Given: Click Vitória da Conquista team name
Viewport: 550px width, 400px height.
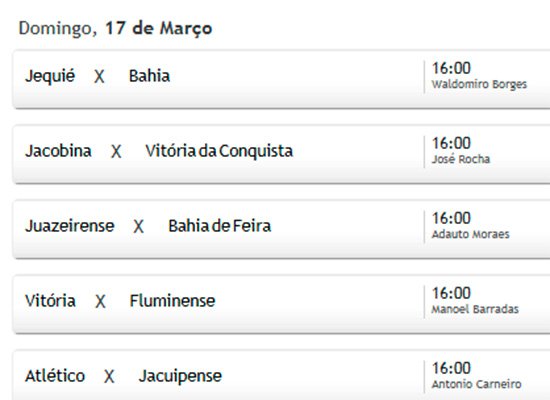Looking at the screenshot, I should pos(219,151).
